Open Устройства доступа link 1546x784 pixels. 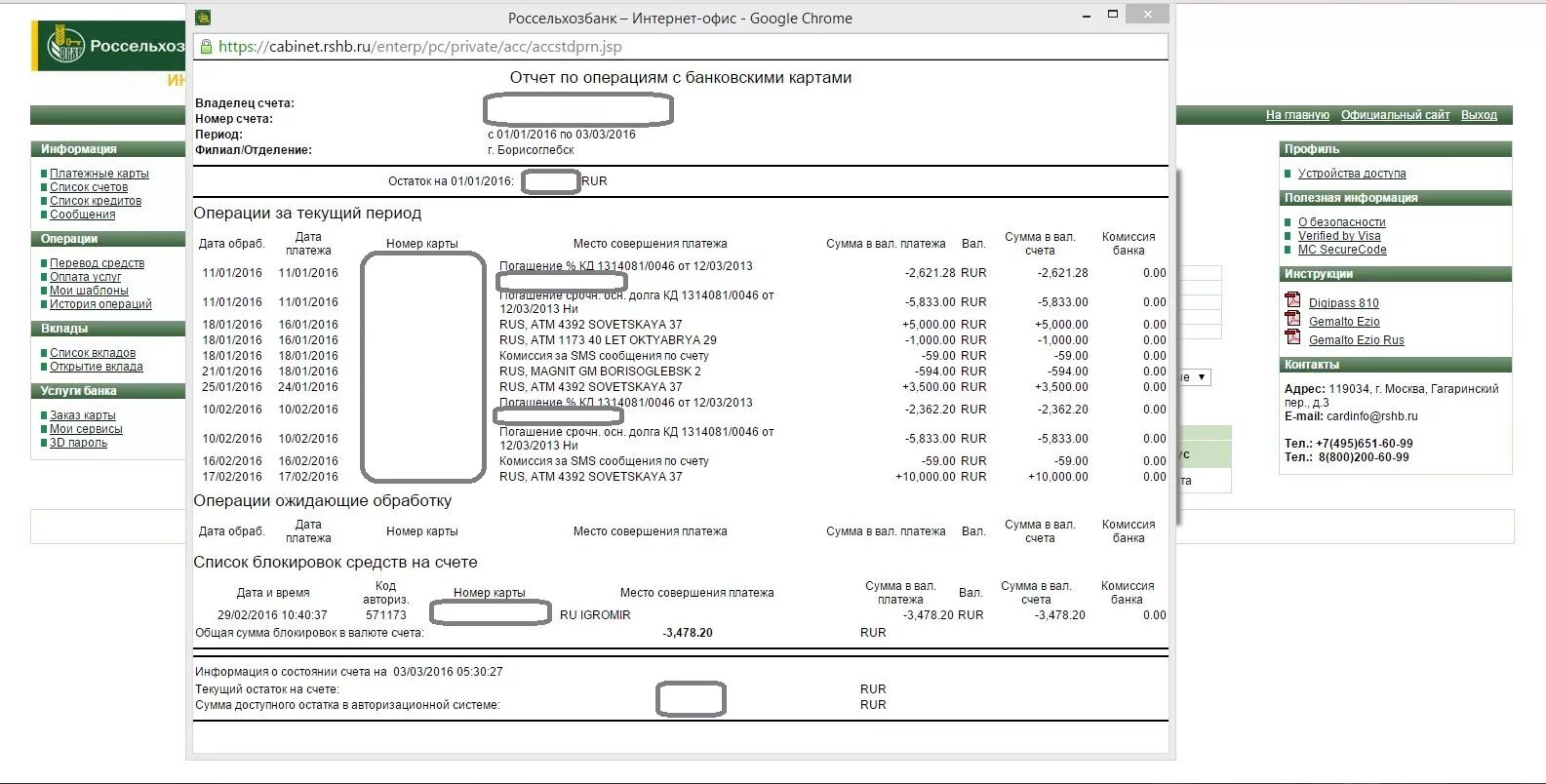[1352, 174]
